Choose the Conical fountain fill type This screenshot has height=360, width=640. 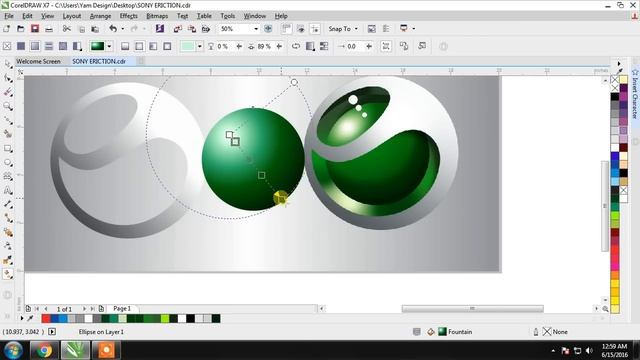click(x=153, y=47)
